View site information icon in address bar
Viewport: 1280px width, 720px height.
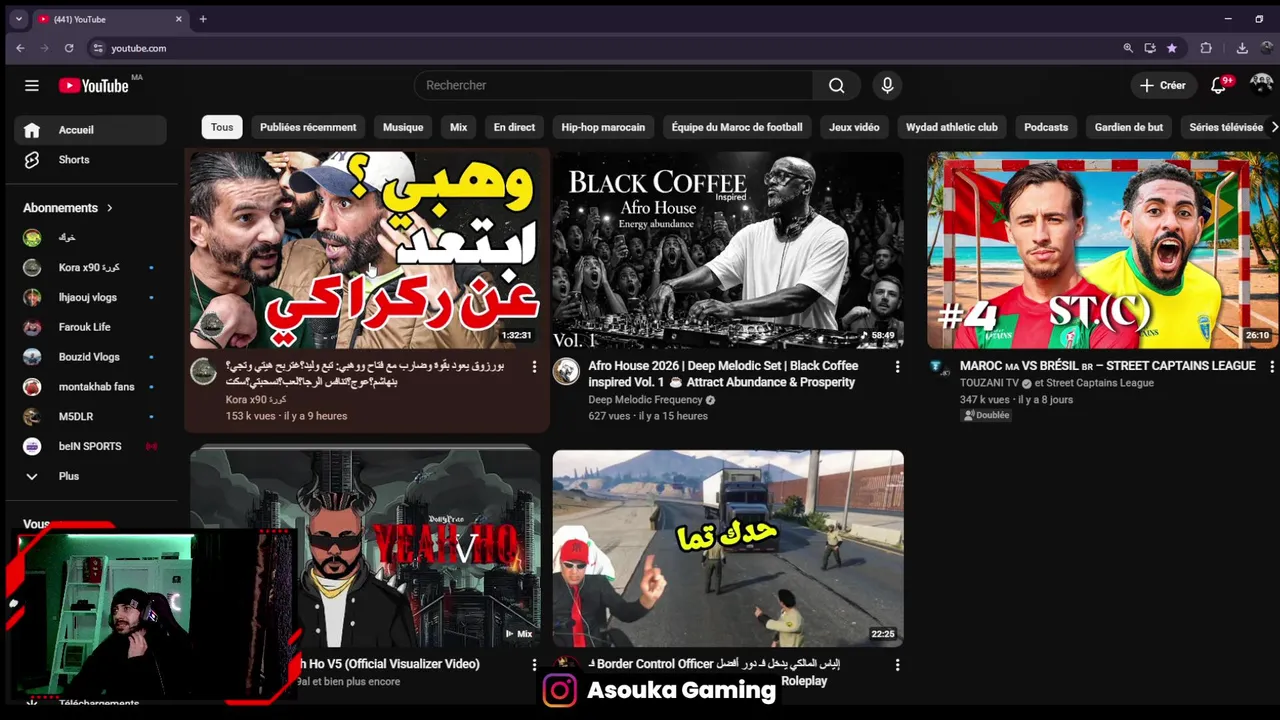pos(97,48)
